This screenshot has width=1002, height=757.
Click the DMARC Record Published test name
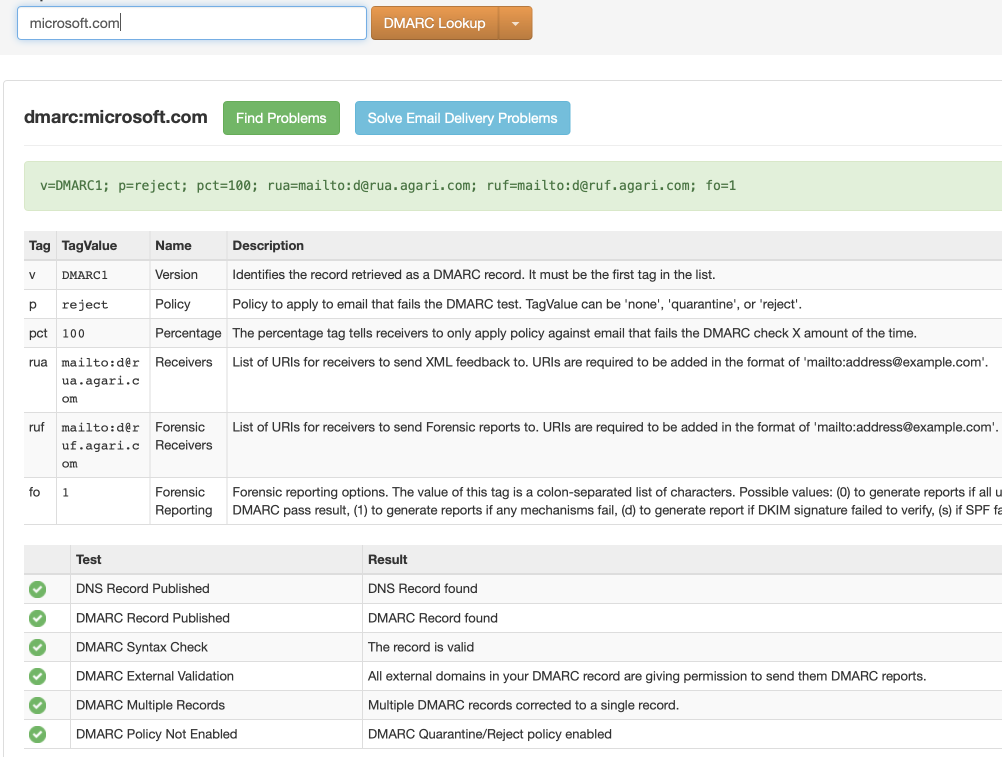[153, 618]
